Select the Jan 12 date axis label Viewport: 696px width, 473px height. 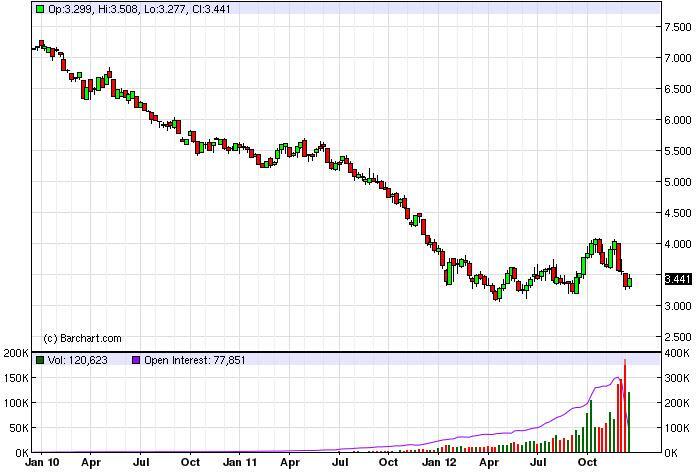point(439,463)
